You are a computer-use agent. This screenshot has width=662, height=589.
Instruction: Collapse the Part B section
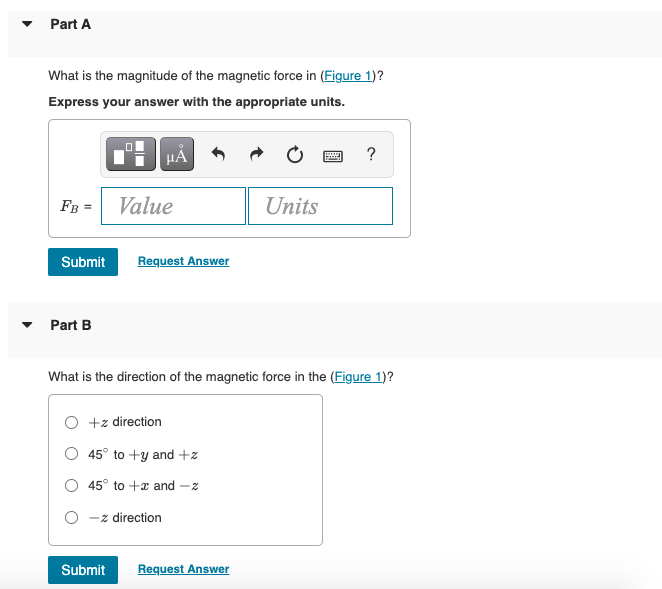tap(27, 325)
